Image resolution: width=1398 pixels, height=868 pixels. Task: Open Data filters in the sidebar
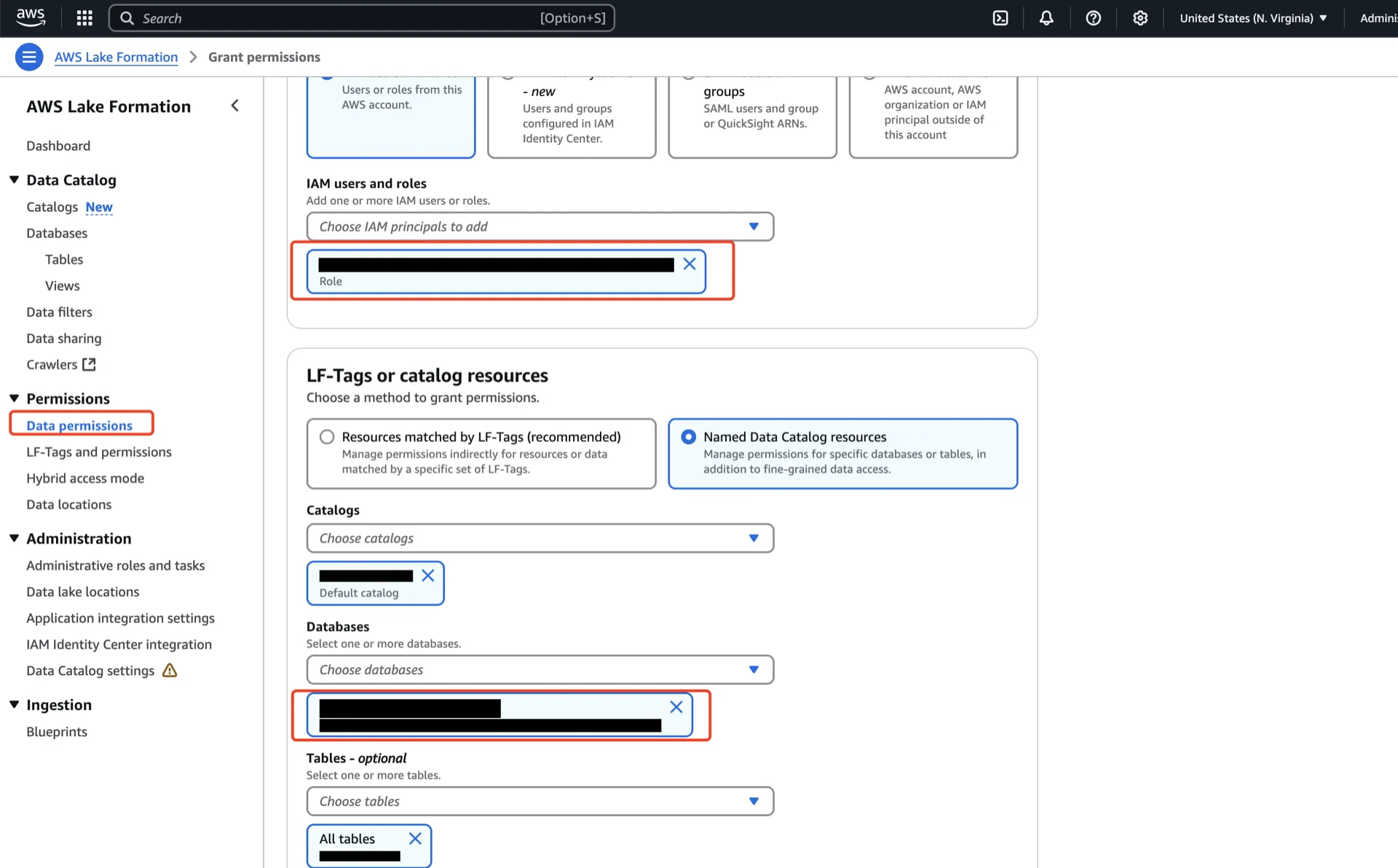[59, 312]
